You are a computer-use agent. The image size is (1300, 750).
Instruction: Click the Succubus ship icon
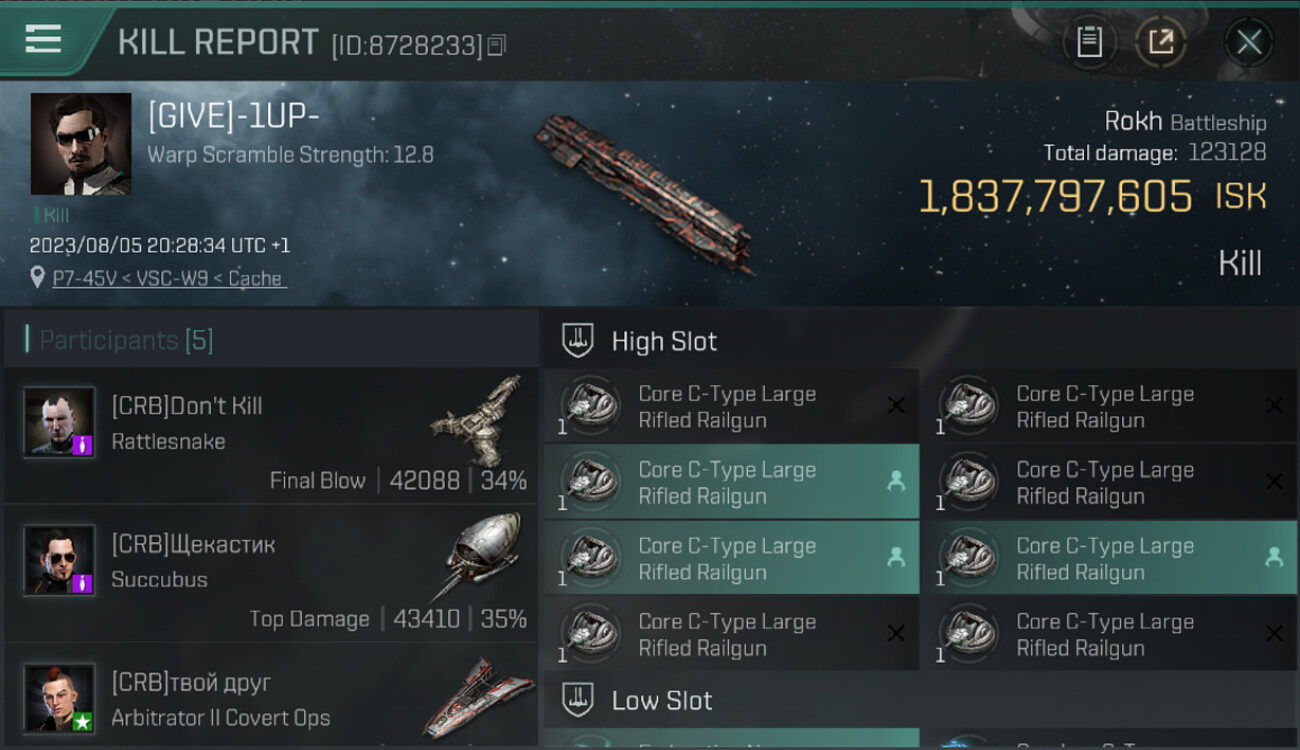pos(481,557)
